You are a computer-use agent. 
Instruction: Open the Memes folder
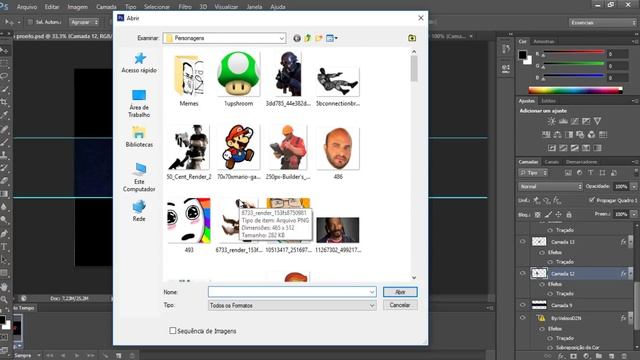tap(189, 80)
